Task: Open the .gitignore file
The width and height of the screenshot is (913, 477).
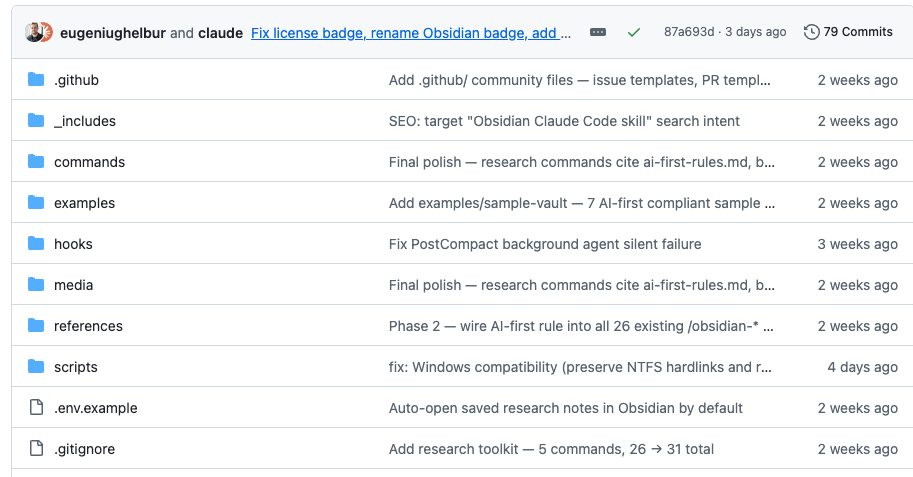Action: pos(84,449)
